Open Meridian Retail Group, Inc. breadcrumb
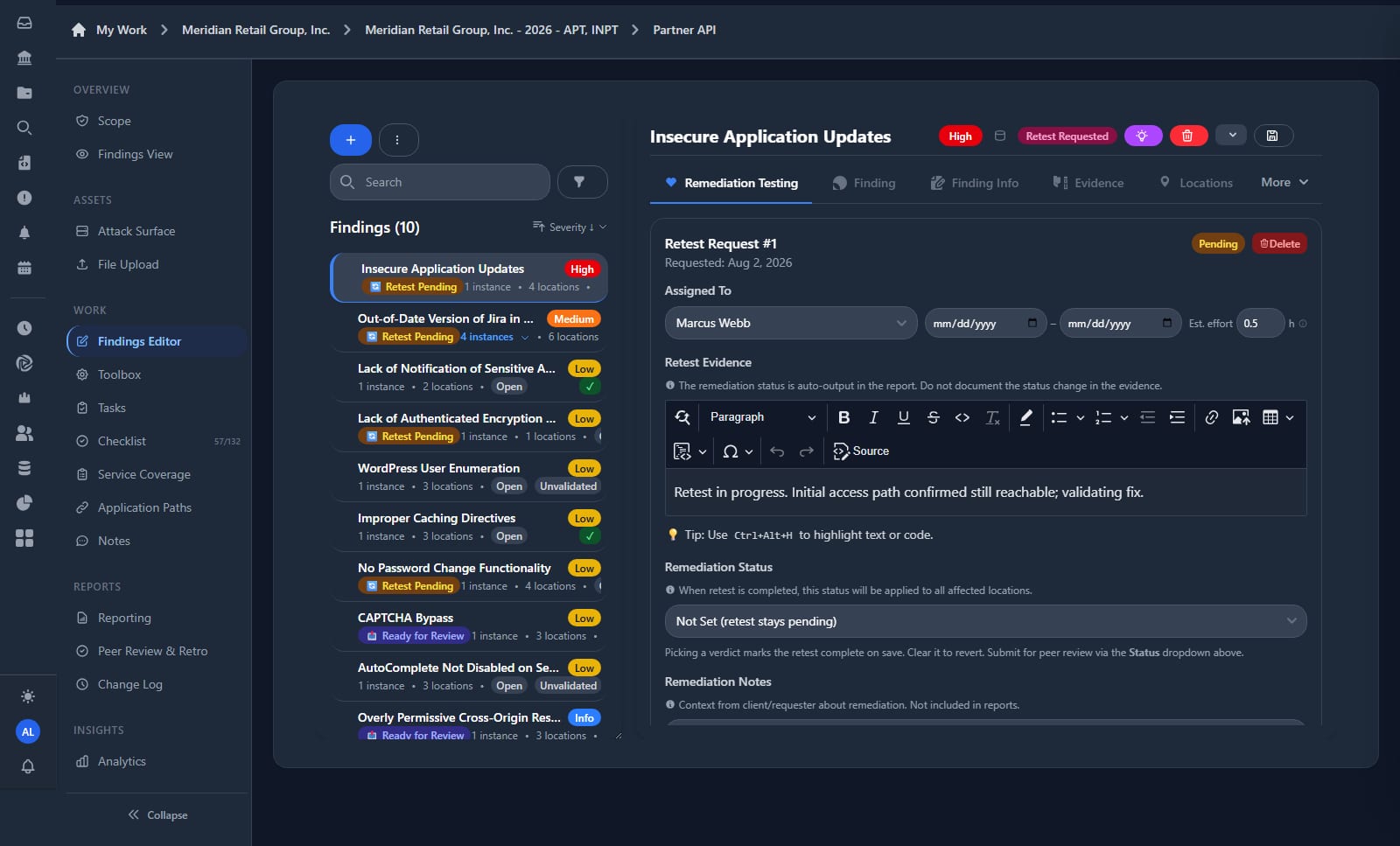 click(255, 30)
